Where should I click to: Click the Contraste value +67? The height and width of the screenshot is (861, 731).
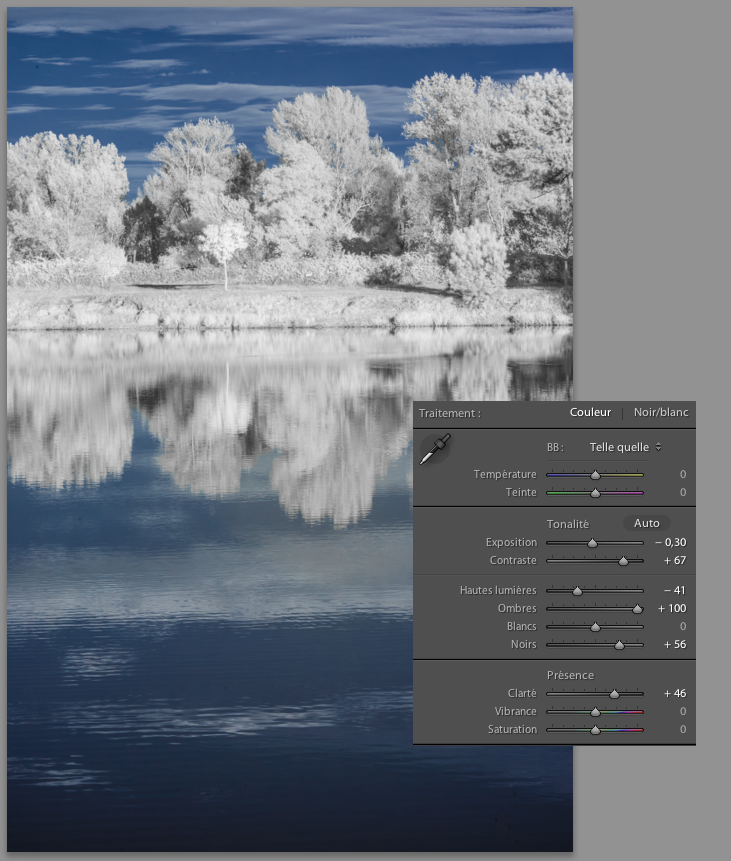(x=675, y=560)
